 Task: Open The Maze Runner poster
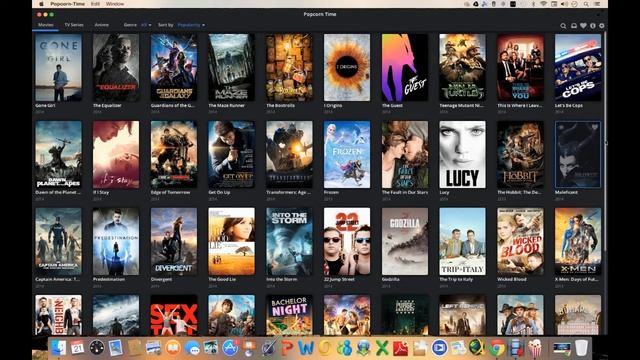tap(231, 67)
